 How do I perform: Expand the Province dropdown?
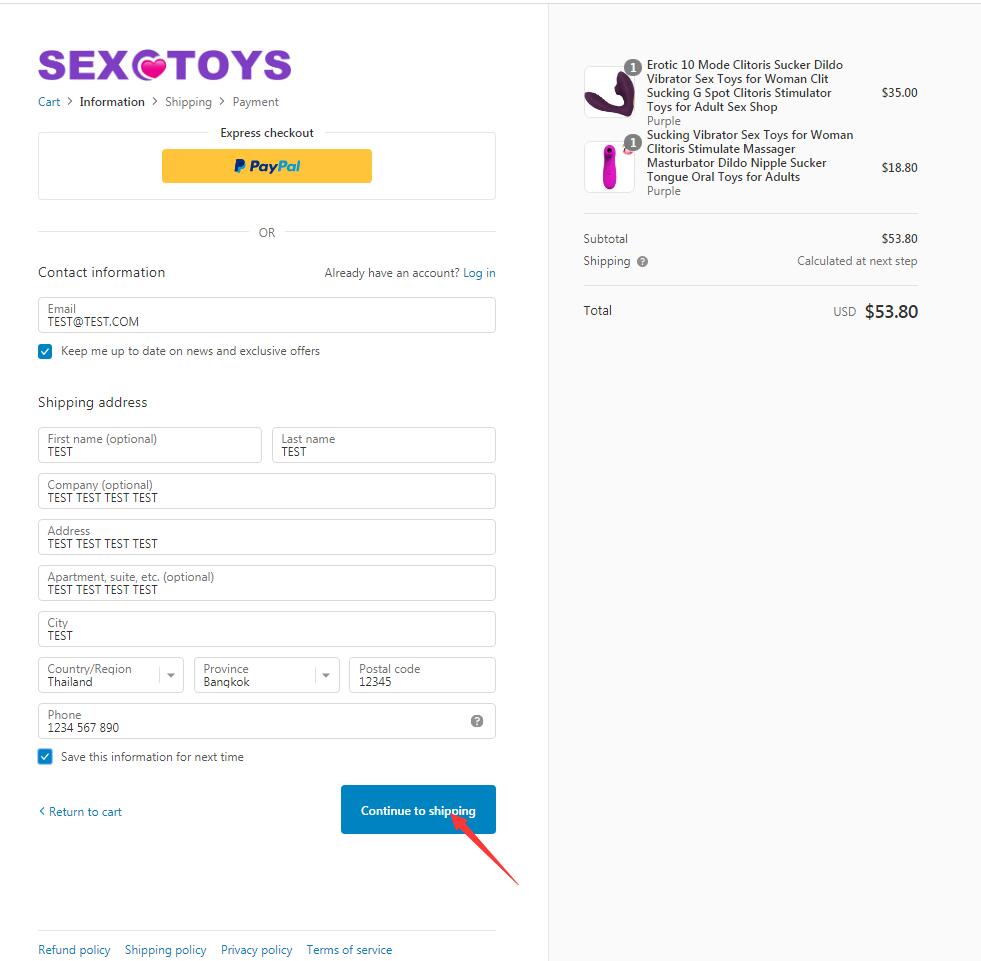coord(267,675)
